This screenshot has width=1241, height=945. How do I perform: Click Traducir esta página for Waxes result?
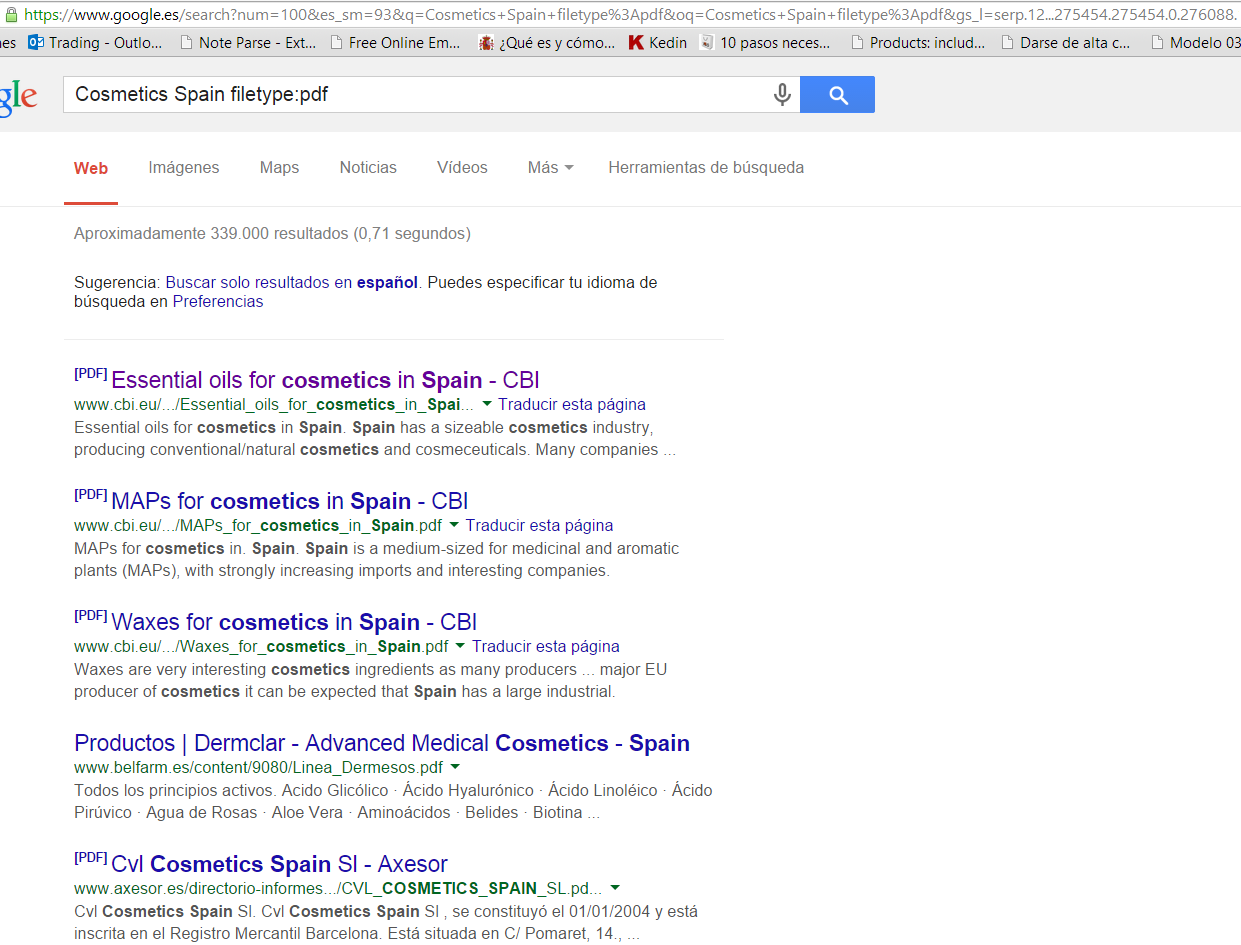pyautogui.click(x=546, y=646)
